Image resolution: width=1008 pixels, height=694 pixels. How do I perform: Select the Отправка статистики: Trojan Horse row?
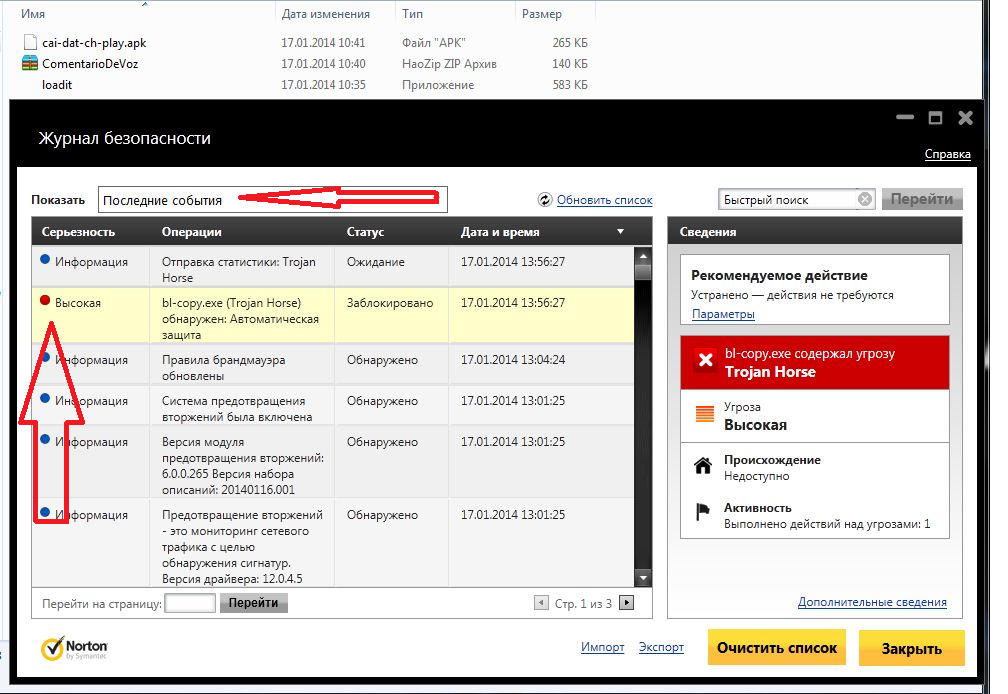[x=332, y=266]
